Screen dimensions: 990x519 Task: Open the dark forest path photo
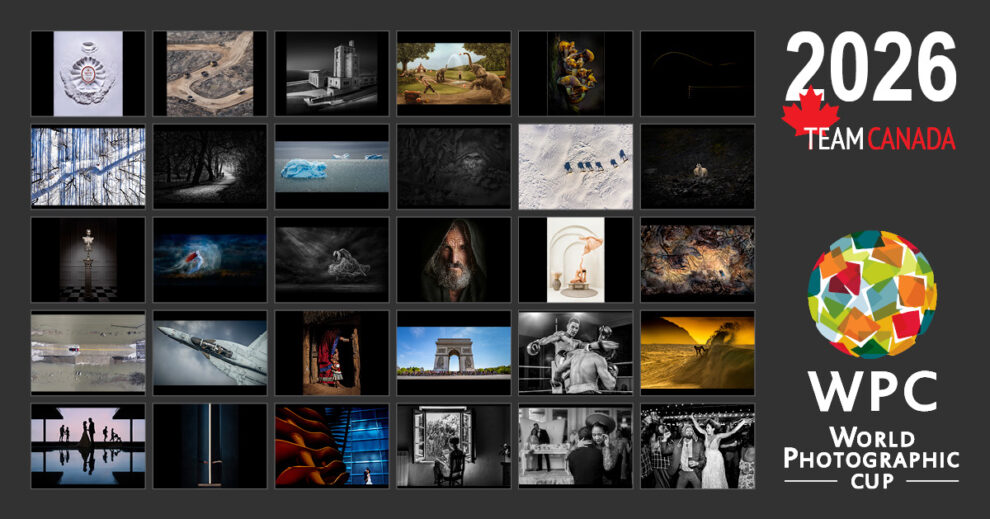(x=210, y=166)
